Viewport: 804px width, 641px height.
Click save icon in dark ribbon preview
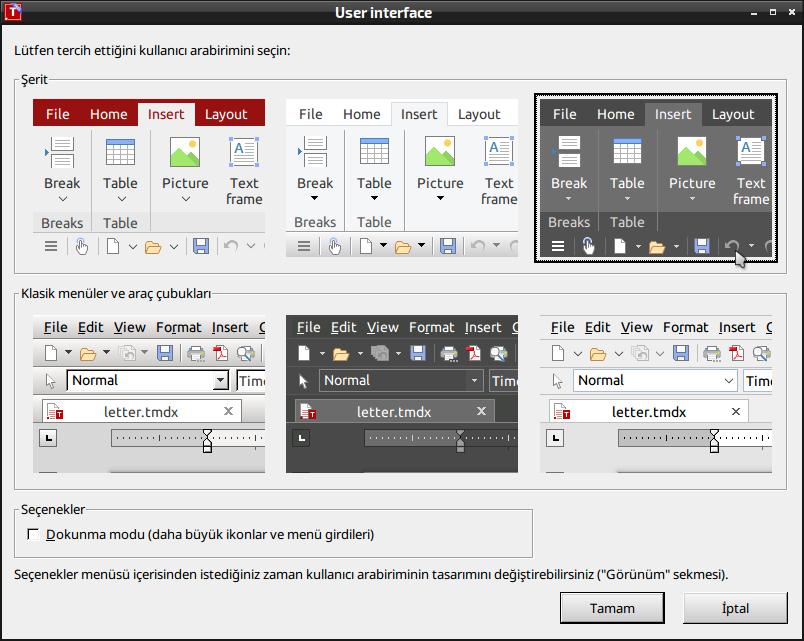coord(702,247)
